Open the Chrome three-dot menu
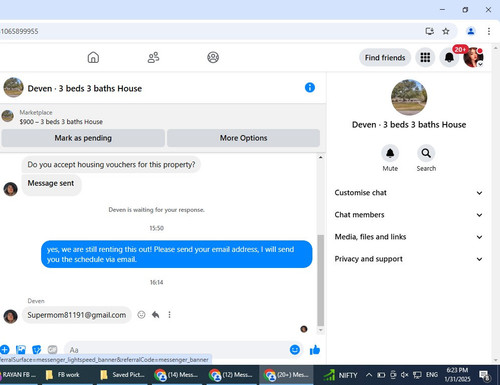 (x=489, y=31)
